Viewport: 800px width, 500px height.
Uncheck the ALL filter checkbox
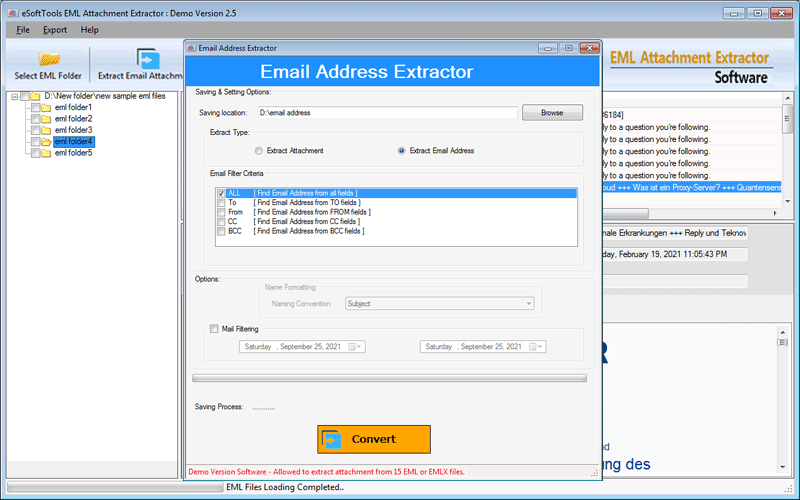click(x=221, y=193)
